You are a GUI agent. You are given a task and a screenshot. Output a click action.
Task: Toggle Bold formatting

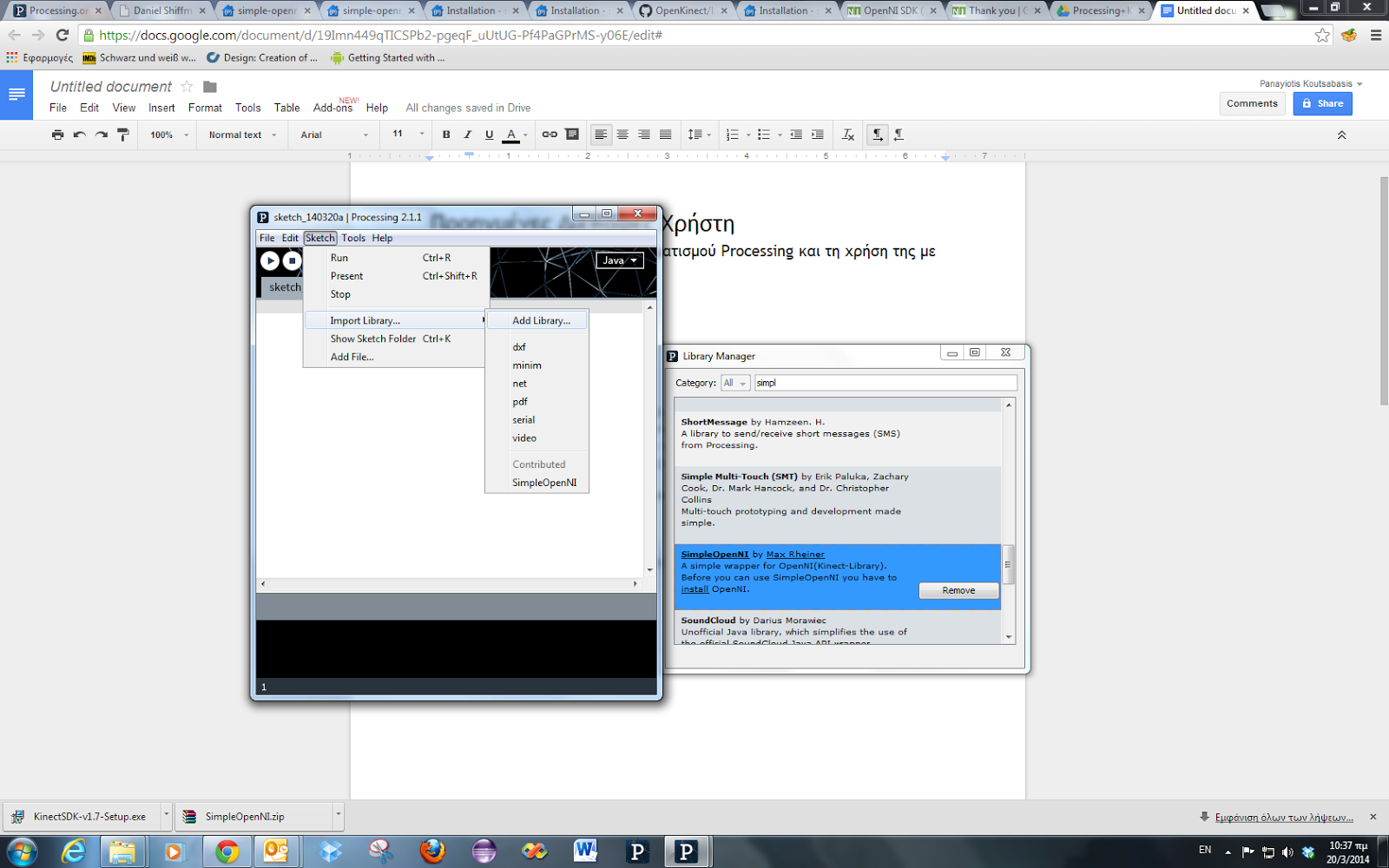click(x=446, y=135)
